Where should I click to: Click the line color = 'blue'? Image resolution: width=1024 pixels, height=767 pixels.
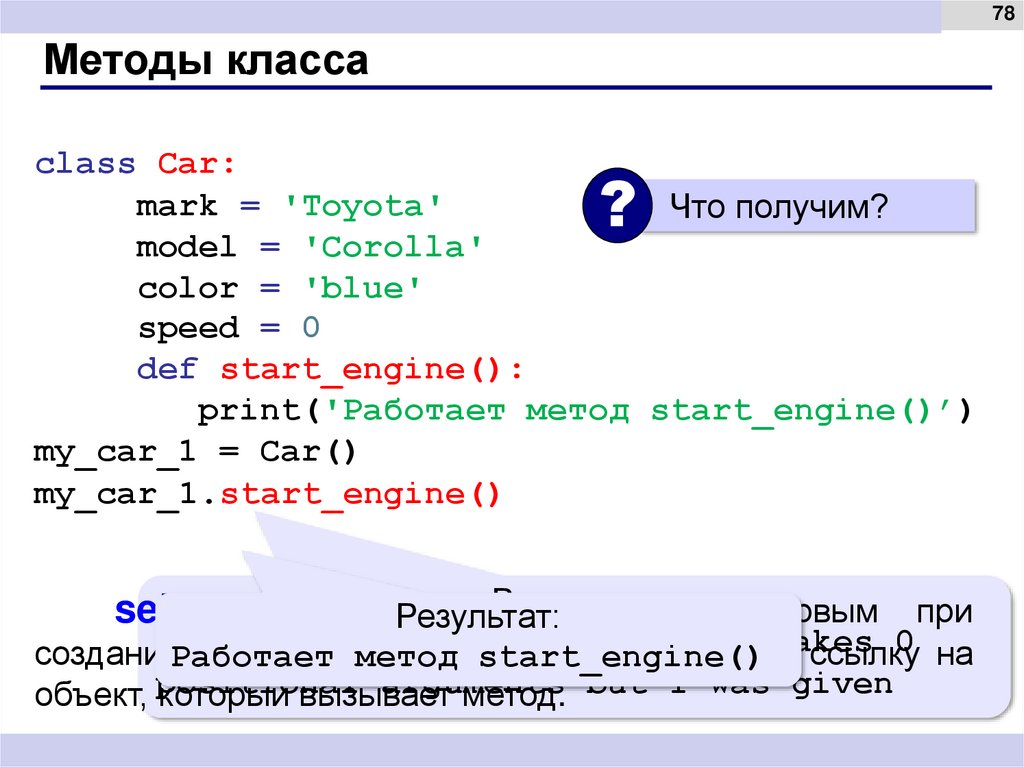[x=280, y=289]
